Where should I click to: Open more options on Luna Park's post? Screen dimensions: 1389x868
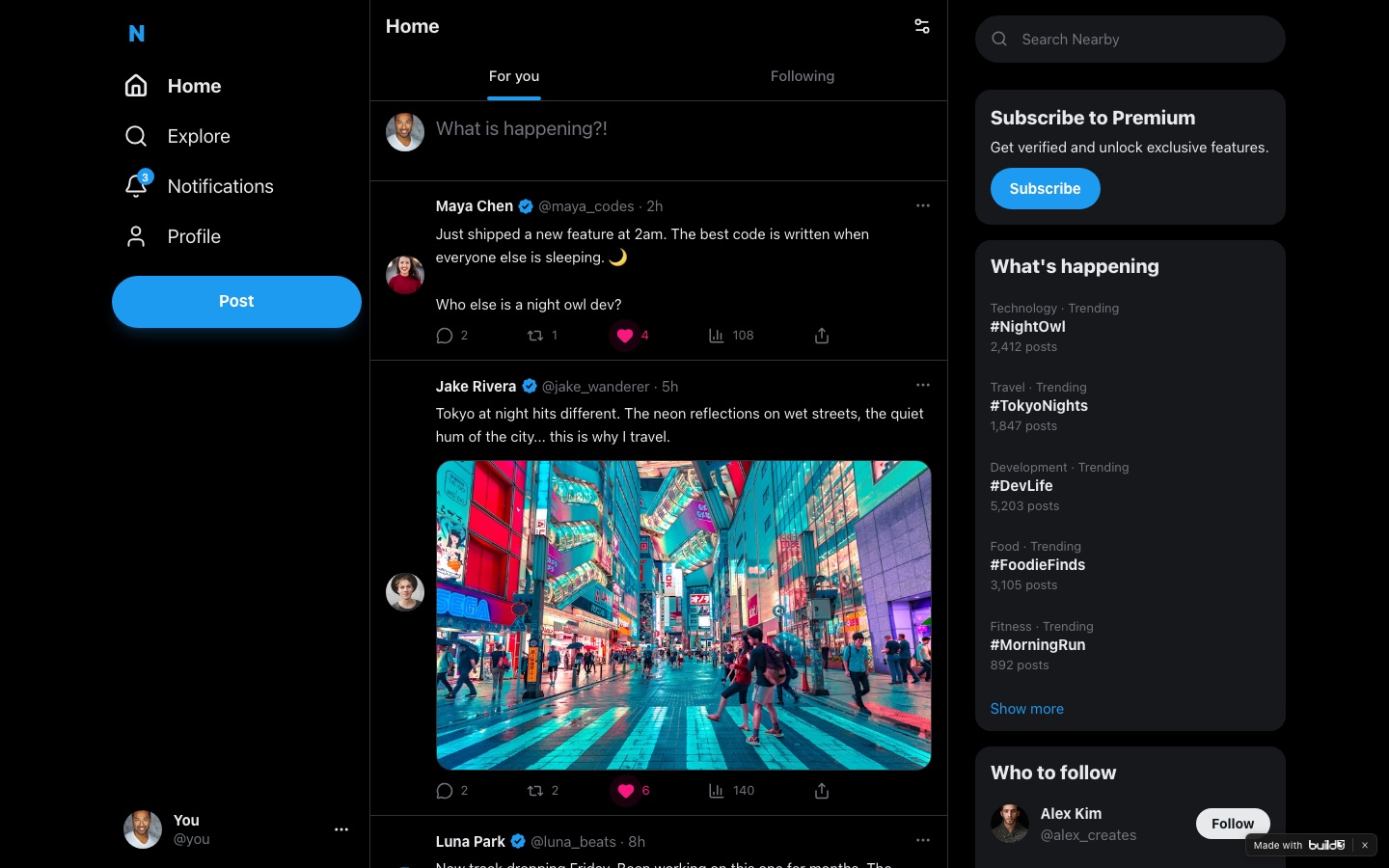pos(923,840)
